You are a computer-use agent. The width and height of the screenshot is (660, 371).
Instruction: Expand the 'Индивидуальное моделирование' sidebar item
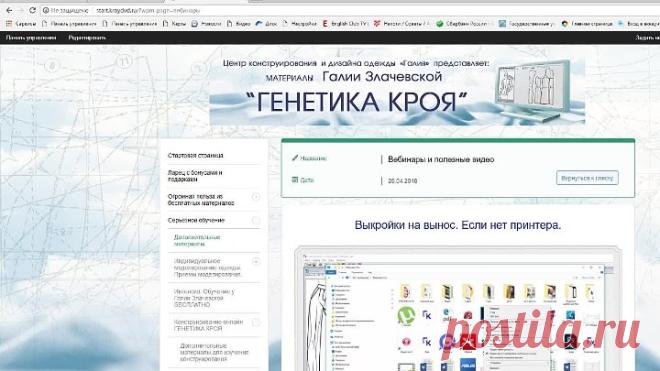[255, 262]
